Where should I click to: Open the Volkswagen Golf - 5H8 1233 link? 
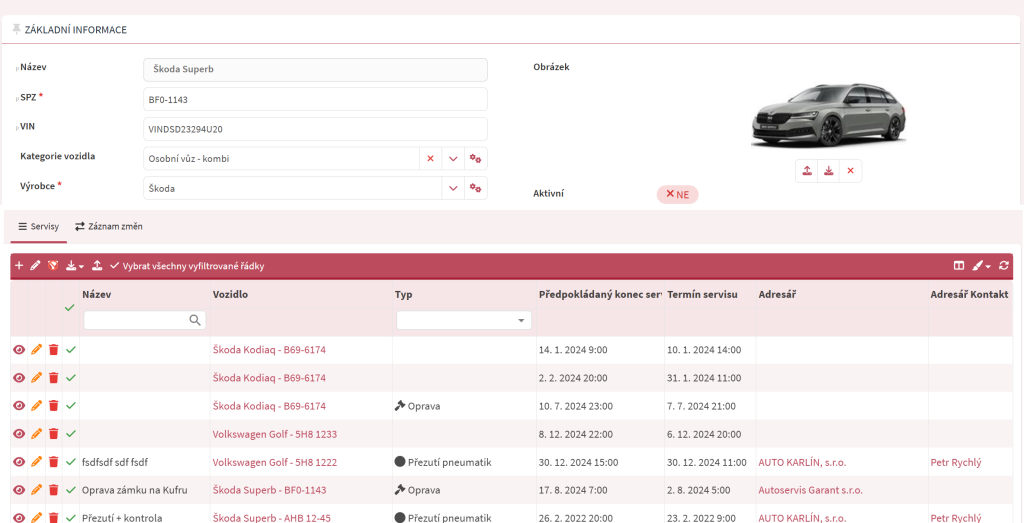coord(274,434)
